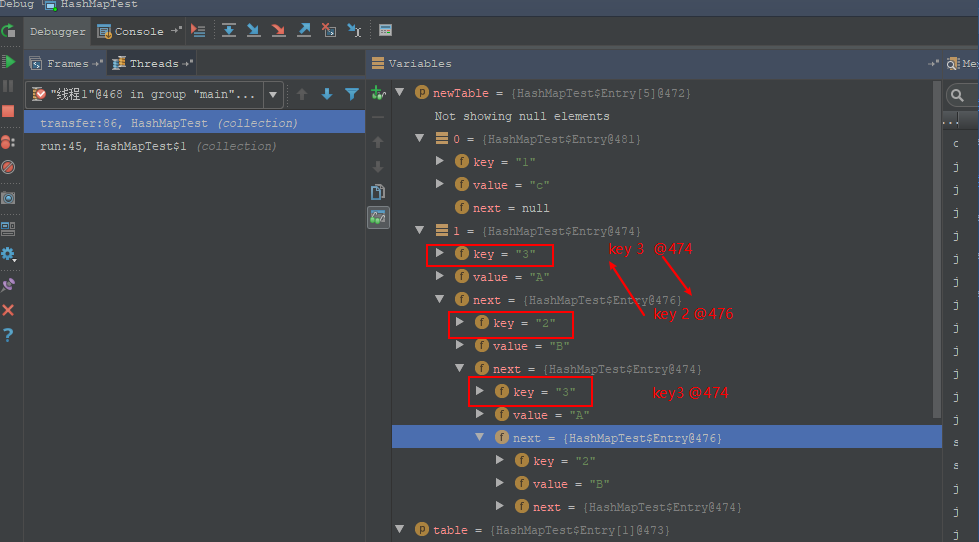Expand value = "c" field

pyautogui.click(x=440, y=184)
